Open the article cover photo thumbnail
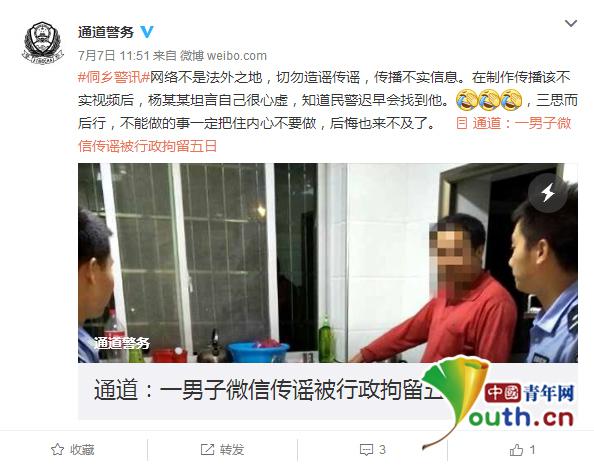 coord(328,263)
